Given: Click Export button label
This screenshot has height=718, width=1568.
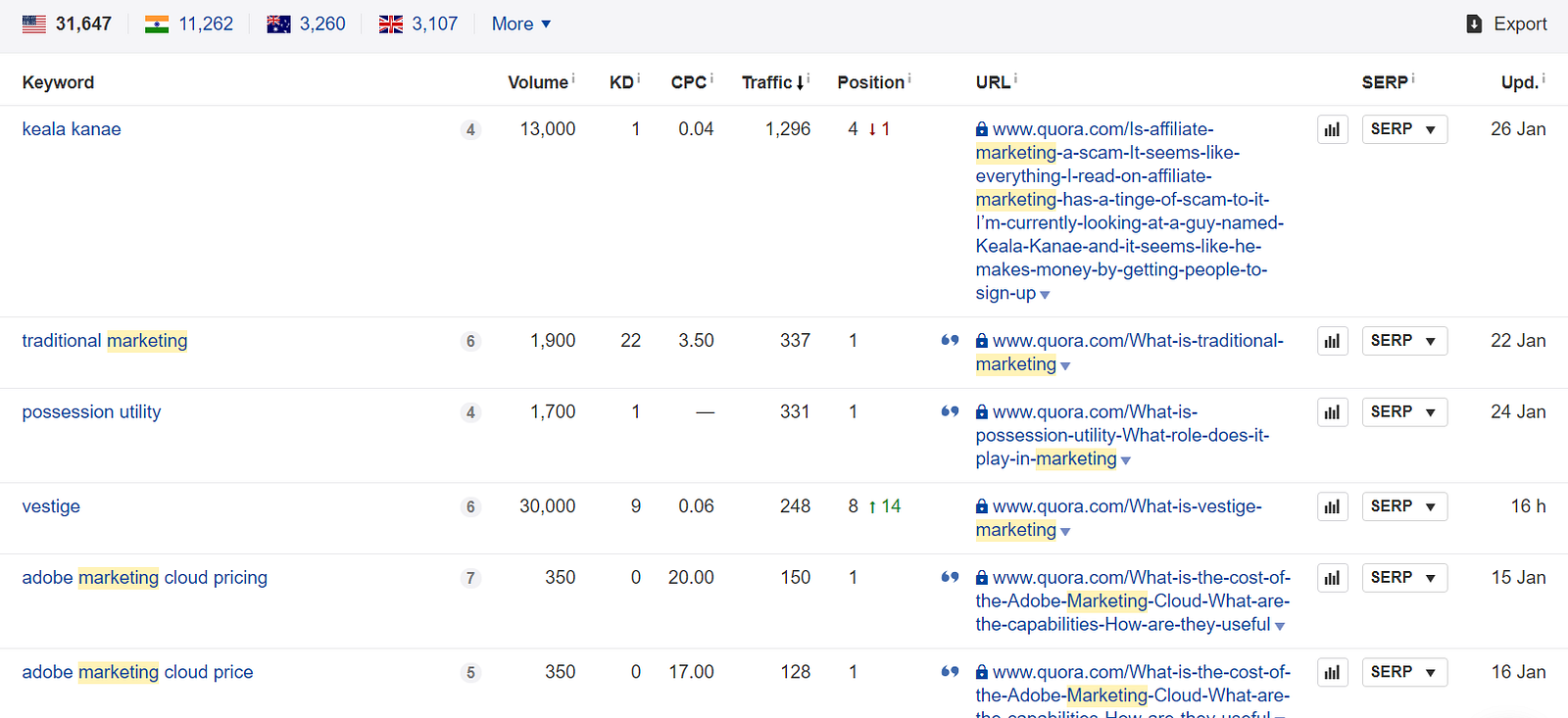Looking at the screenshot, I should click(x=1520, y=24).
